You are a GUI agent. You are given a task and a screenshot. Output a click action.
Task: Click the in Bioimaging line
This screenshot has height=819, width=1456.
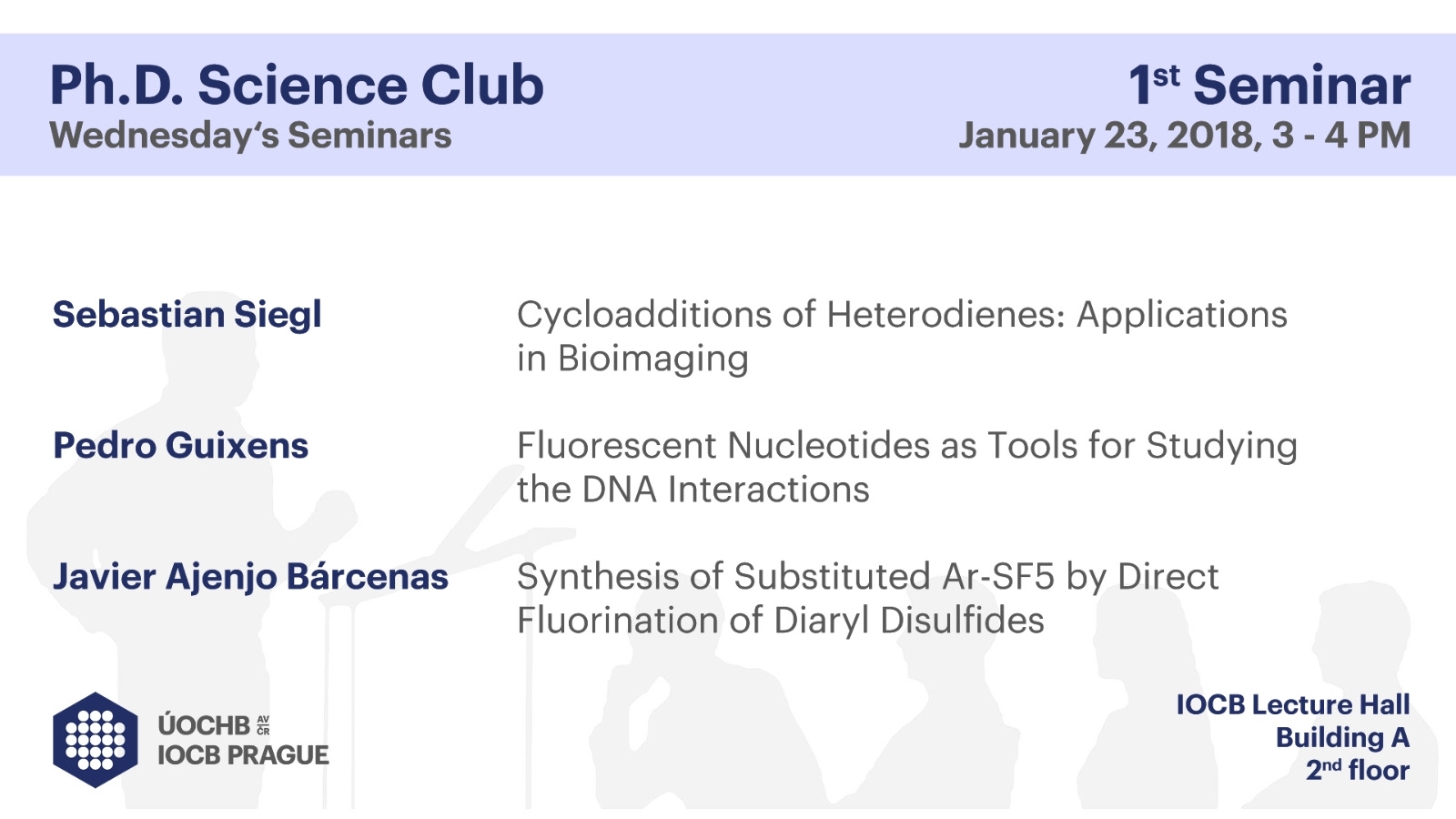(632, 359)
